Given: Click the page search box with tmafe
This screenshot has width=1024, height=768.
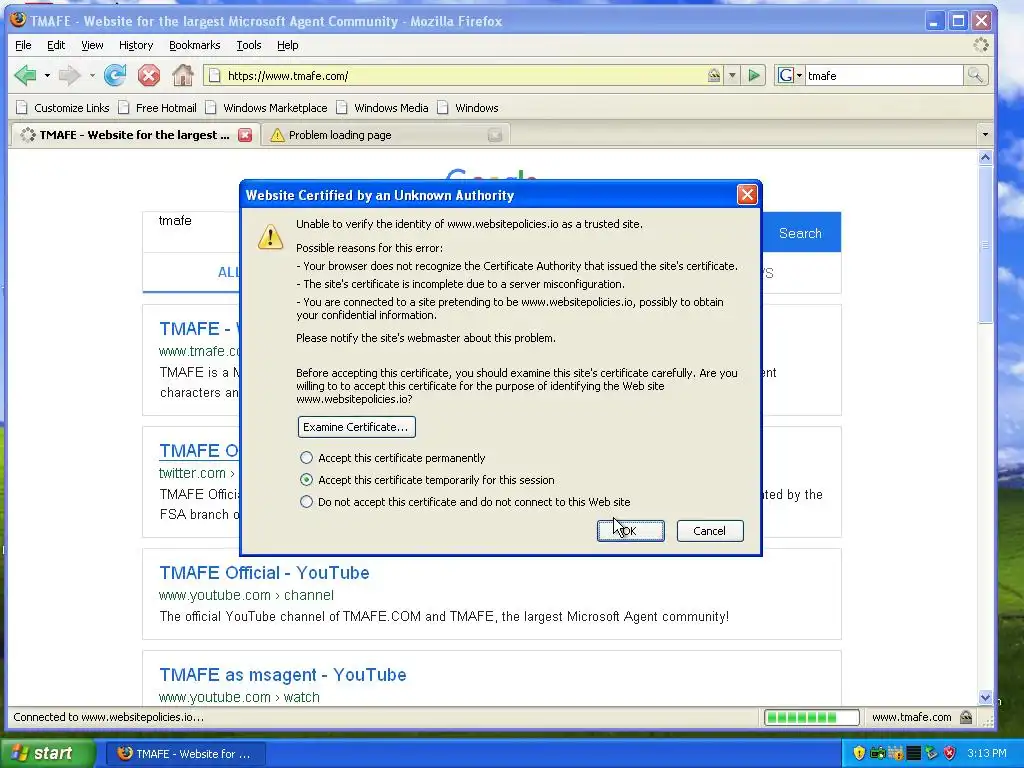Looking at the screenshot, I should 193,232.
